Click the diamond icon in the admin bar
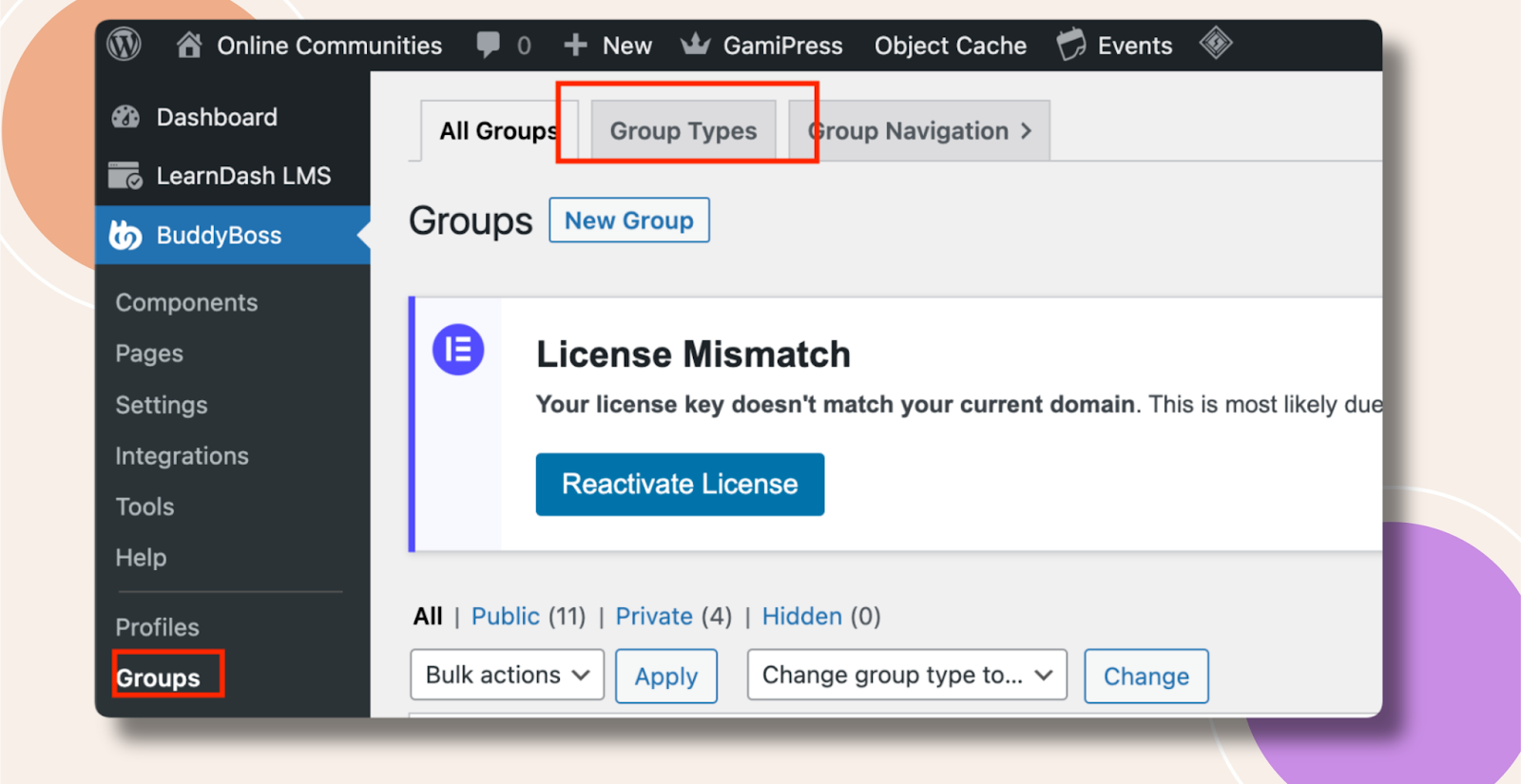Screen dimensions: 1521x784 tap(1216, 43)
